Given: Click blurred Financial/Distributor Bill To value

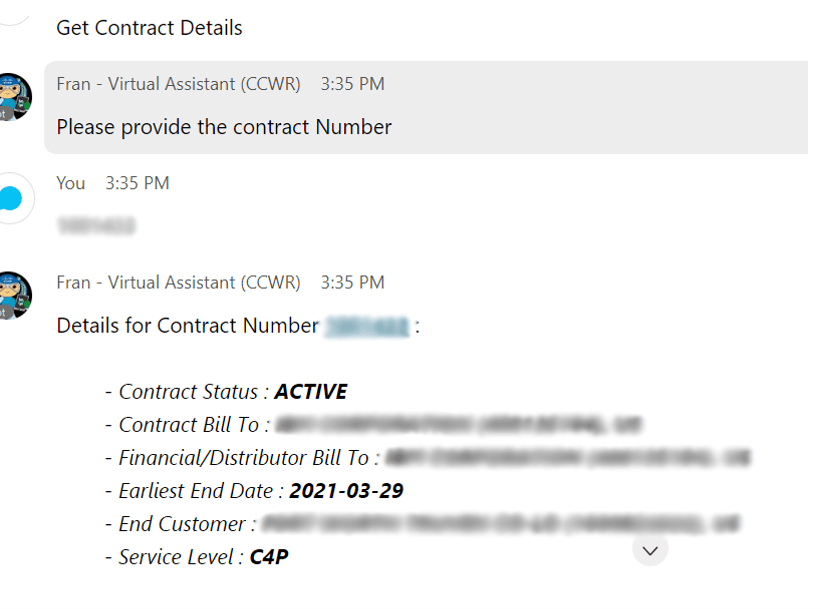Looking at the screenshot, I should (568, 458).
